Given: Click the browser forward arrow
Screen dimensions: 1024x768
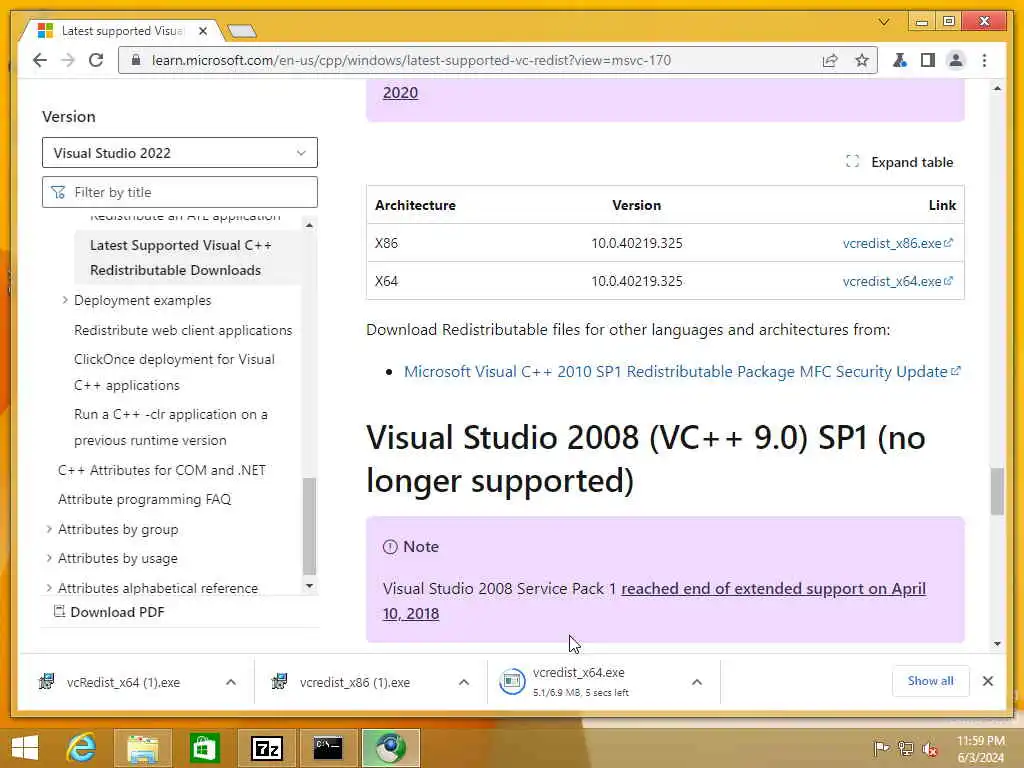Looking at the screenshot, I should point(68,60).
